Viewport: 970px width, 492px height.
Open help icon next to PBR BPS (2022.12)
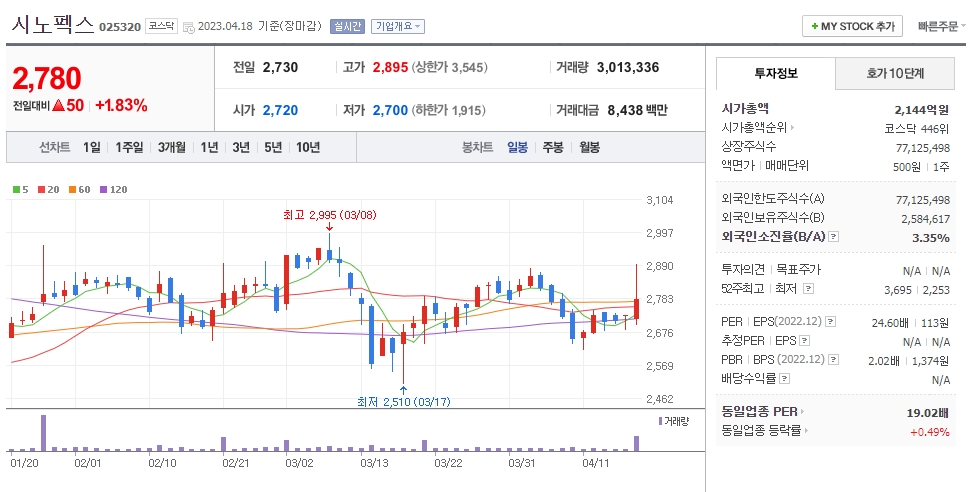(x=834, y=360)
